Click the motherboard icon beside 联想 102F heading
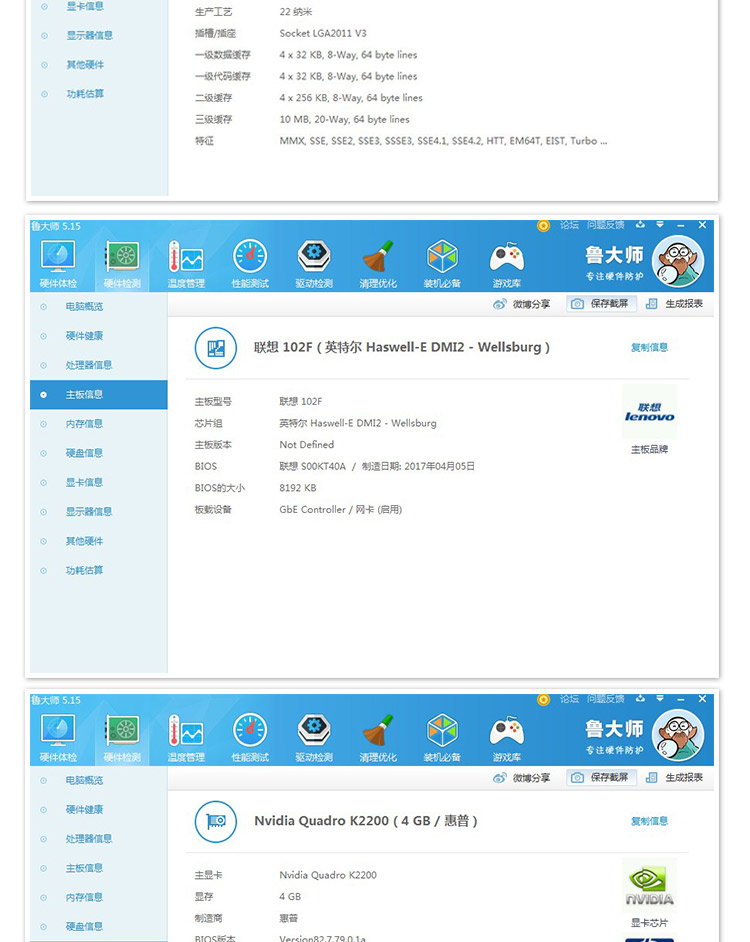750x942 pixels. [216, 348]
